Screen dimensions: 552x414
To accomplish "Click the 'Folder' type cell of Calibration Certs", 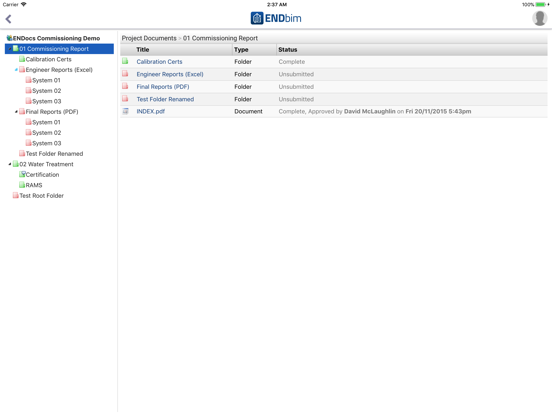I will 243,62.
